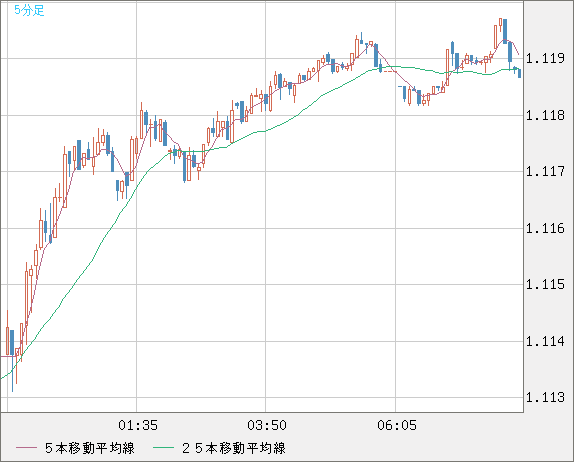
Task: Click the 5本移動平均線 legend label
Action: pos(90,448)
